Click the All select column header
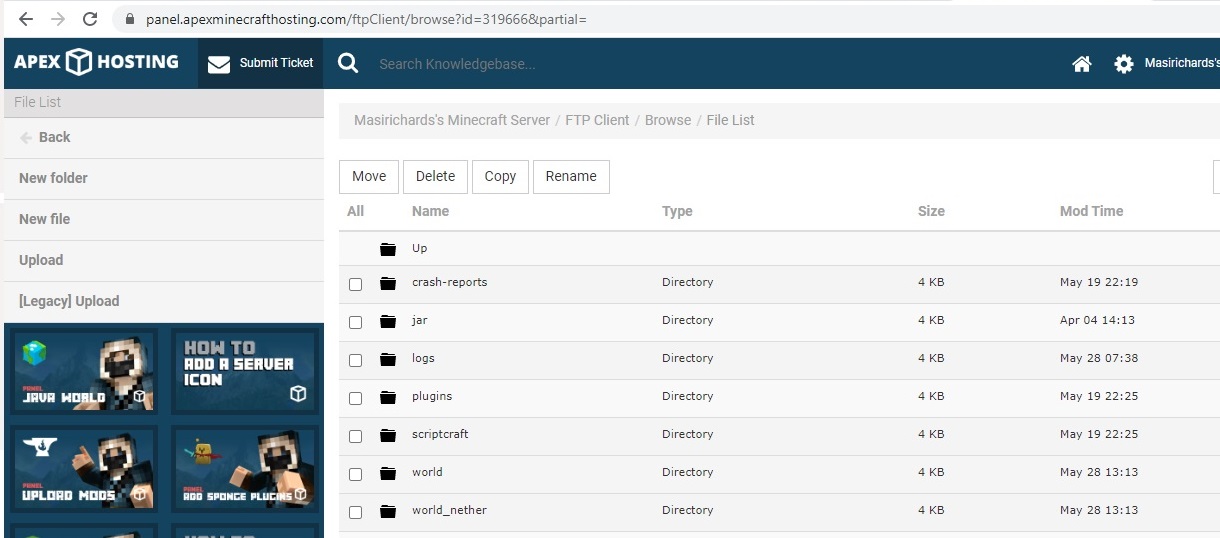This screenshot has height=538, width=1220. [x=355, y=211]
